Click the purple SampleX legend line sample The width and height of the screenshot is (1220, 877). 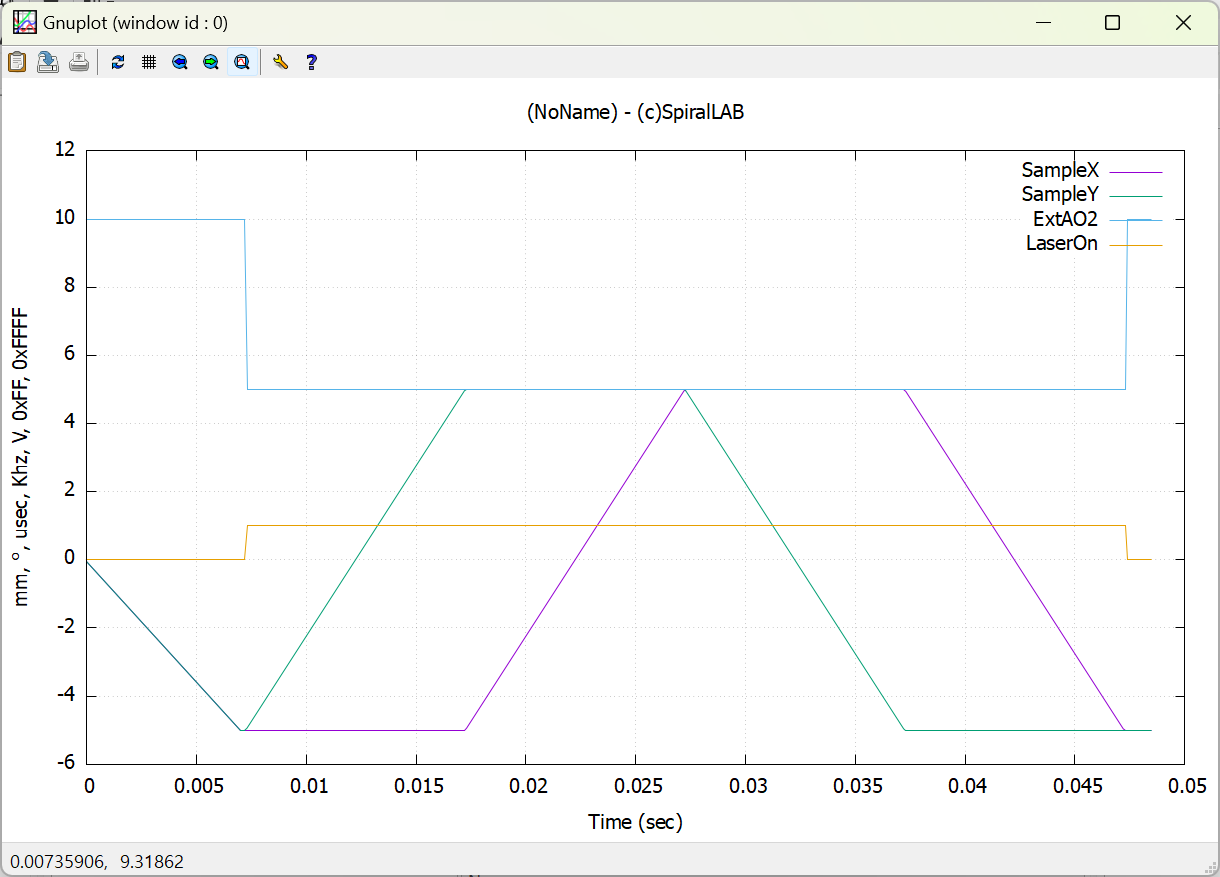click(1136, 172)
